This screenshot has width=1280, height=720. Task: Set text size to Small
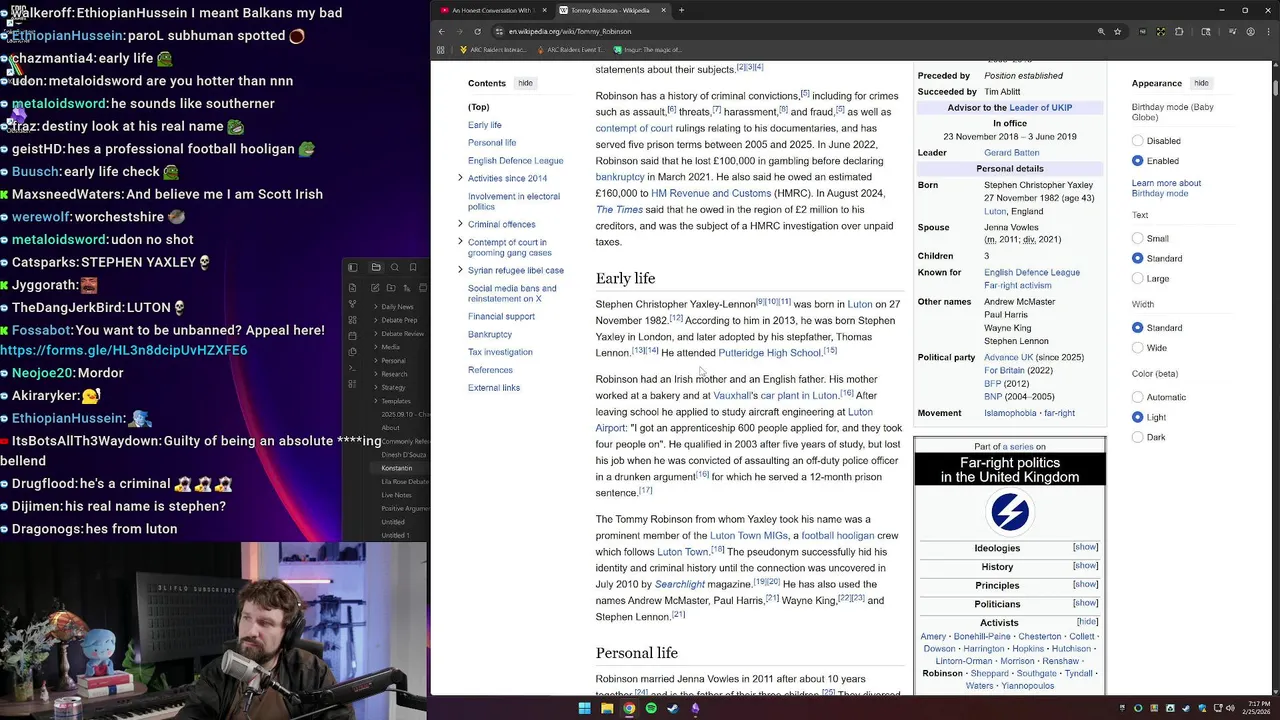(1137, 239)
